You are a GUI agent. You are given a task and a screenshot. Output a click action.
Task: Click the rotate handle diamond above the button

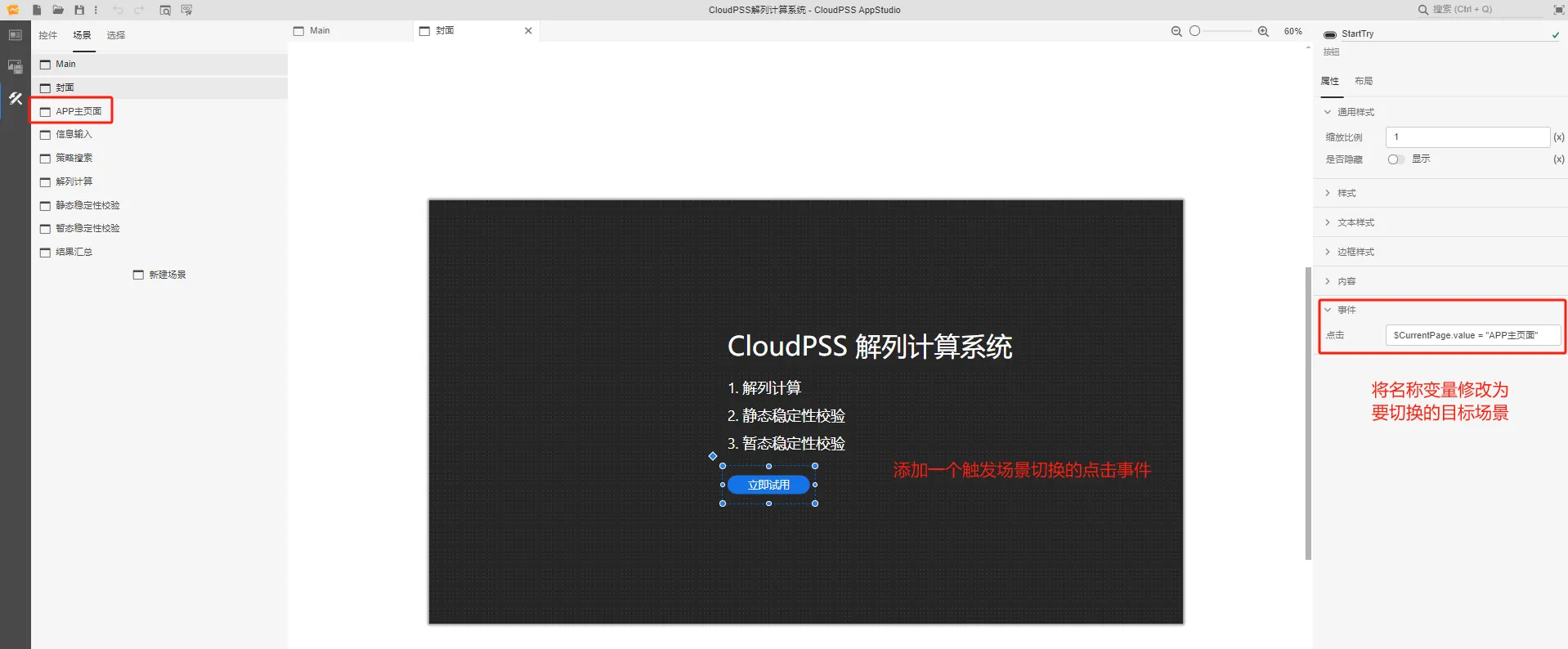713,456
